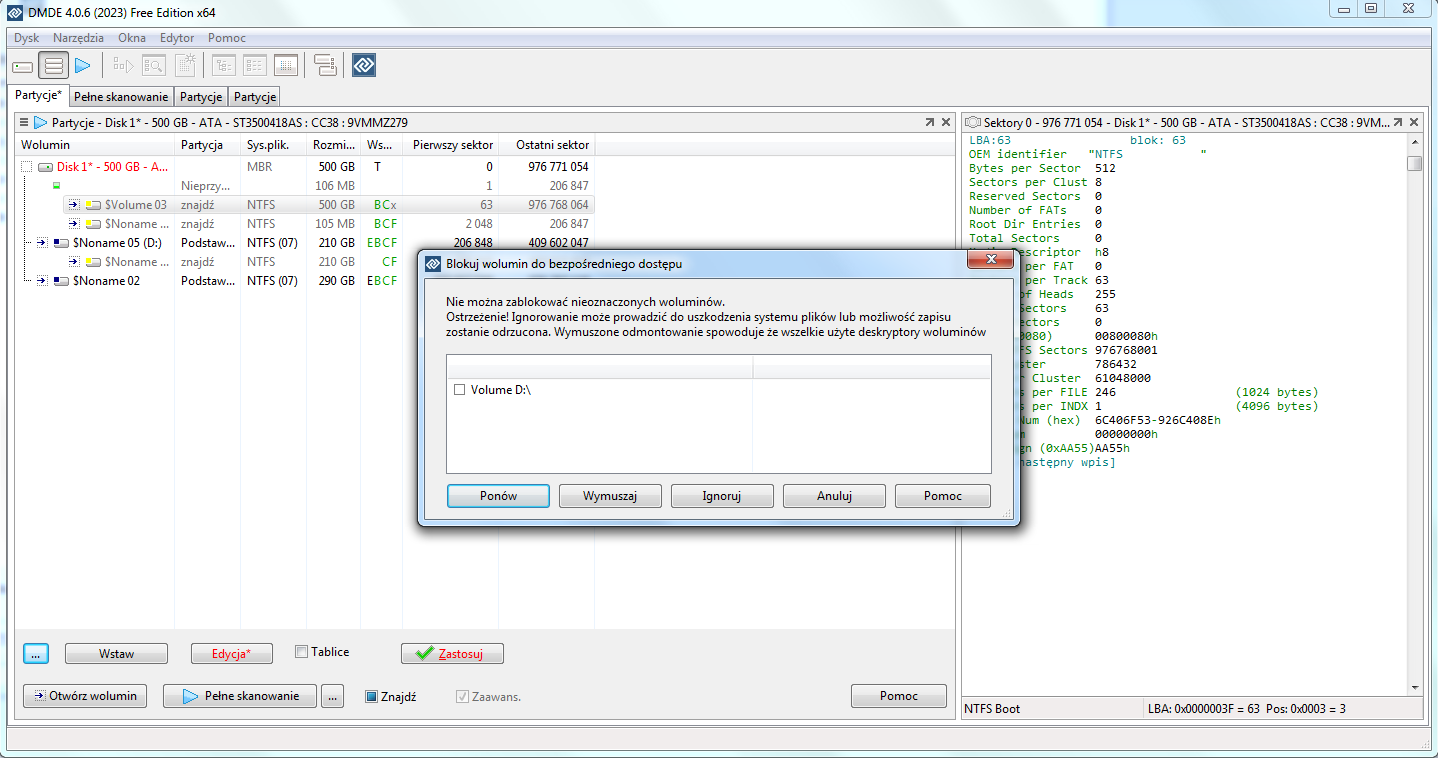The width and height of the screenshot is (1438, 758).
Task: Toggle the Zaawans. checkbox
Action: (x=462, y=696)
